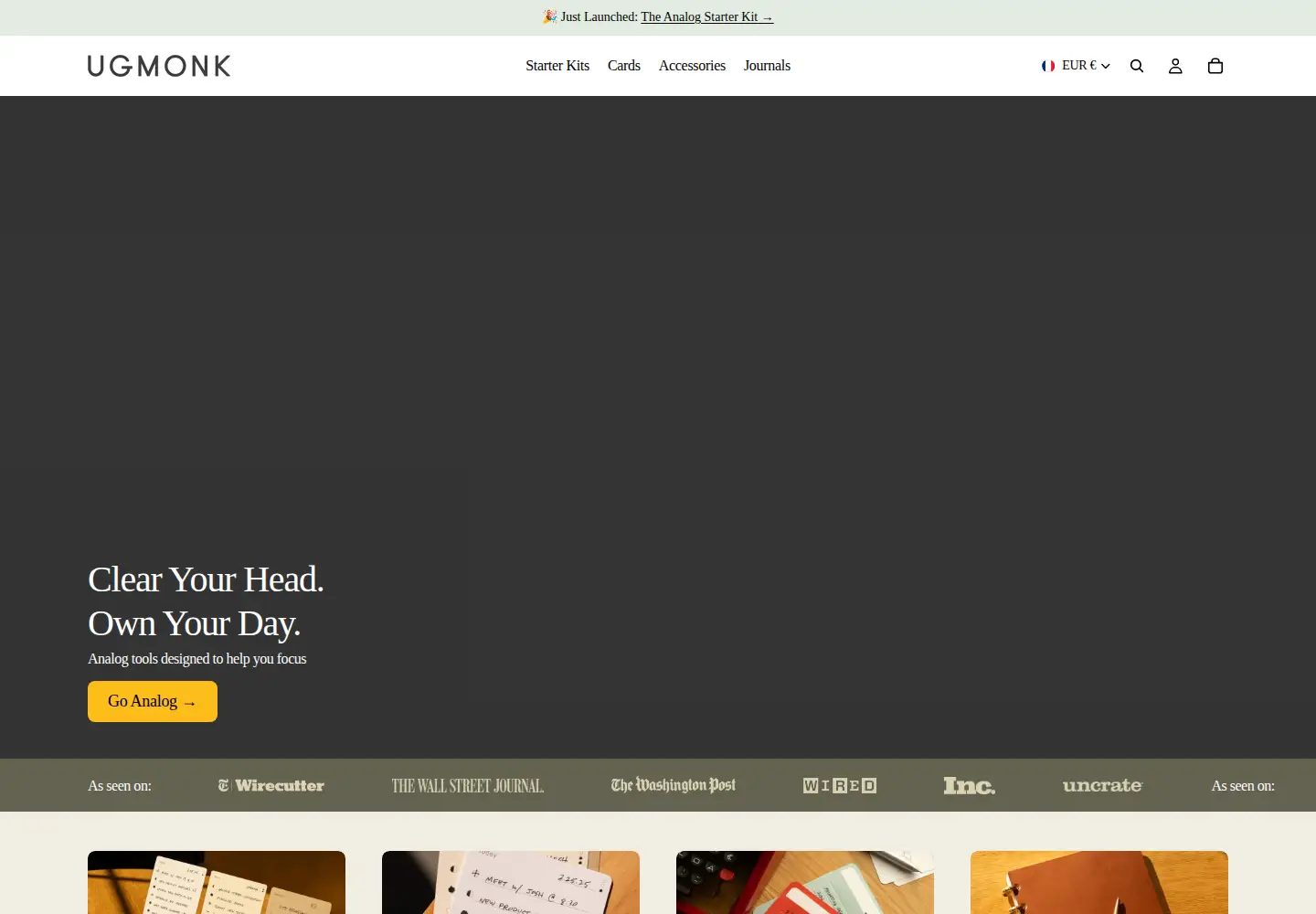Open the three stacked cards product thumbnail

pos(217,882)
